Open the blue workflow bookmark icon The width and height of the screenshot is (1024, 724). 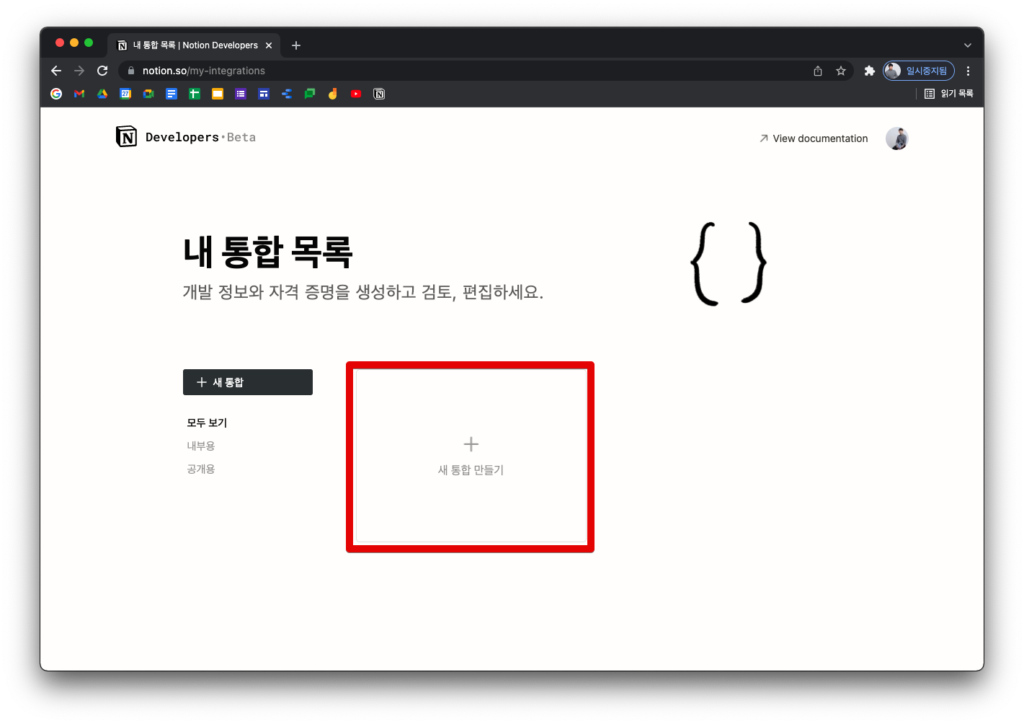(x=287, y=93)
